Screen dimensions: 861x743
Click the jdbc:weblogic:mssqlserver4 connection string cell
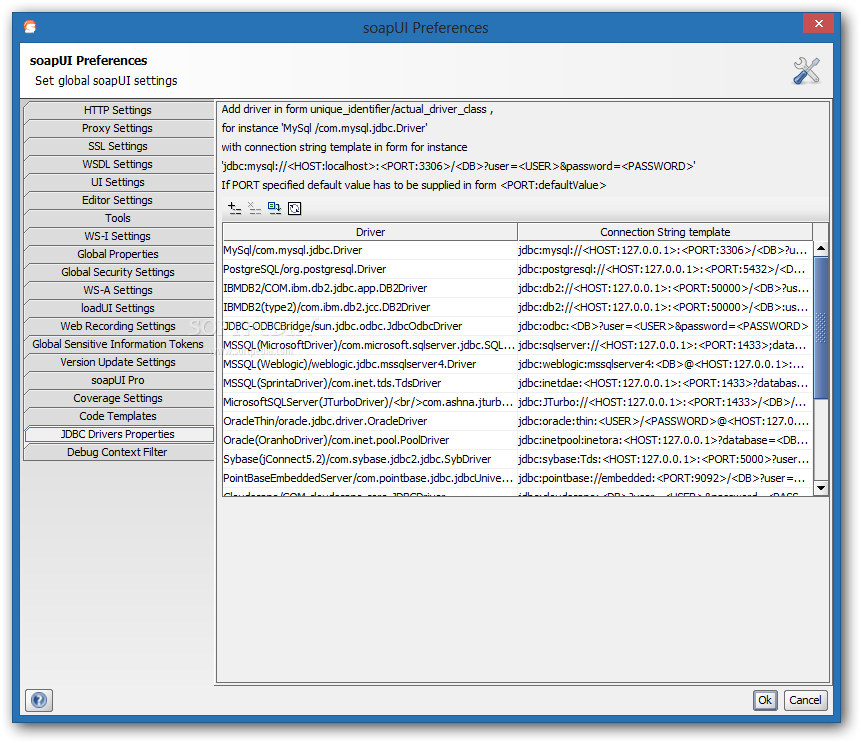tap(665, 364)
